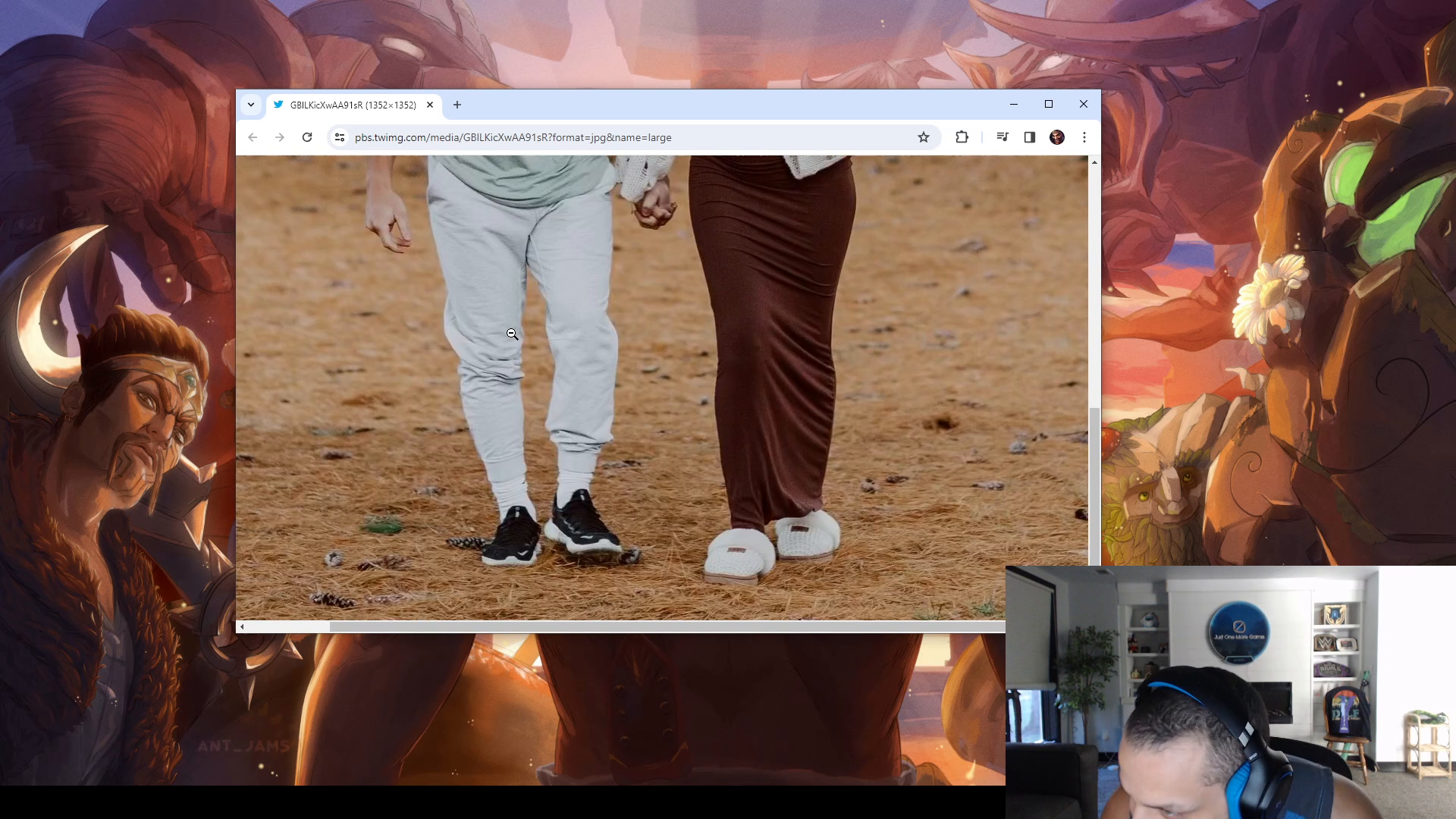This screenshot has height=819, width=1456.
Task: Zoom out on the displayed photo
Action: [512, 334]
